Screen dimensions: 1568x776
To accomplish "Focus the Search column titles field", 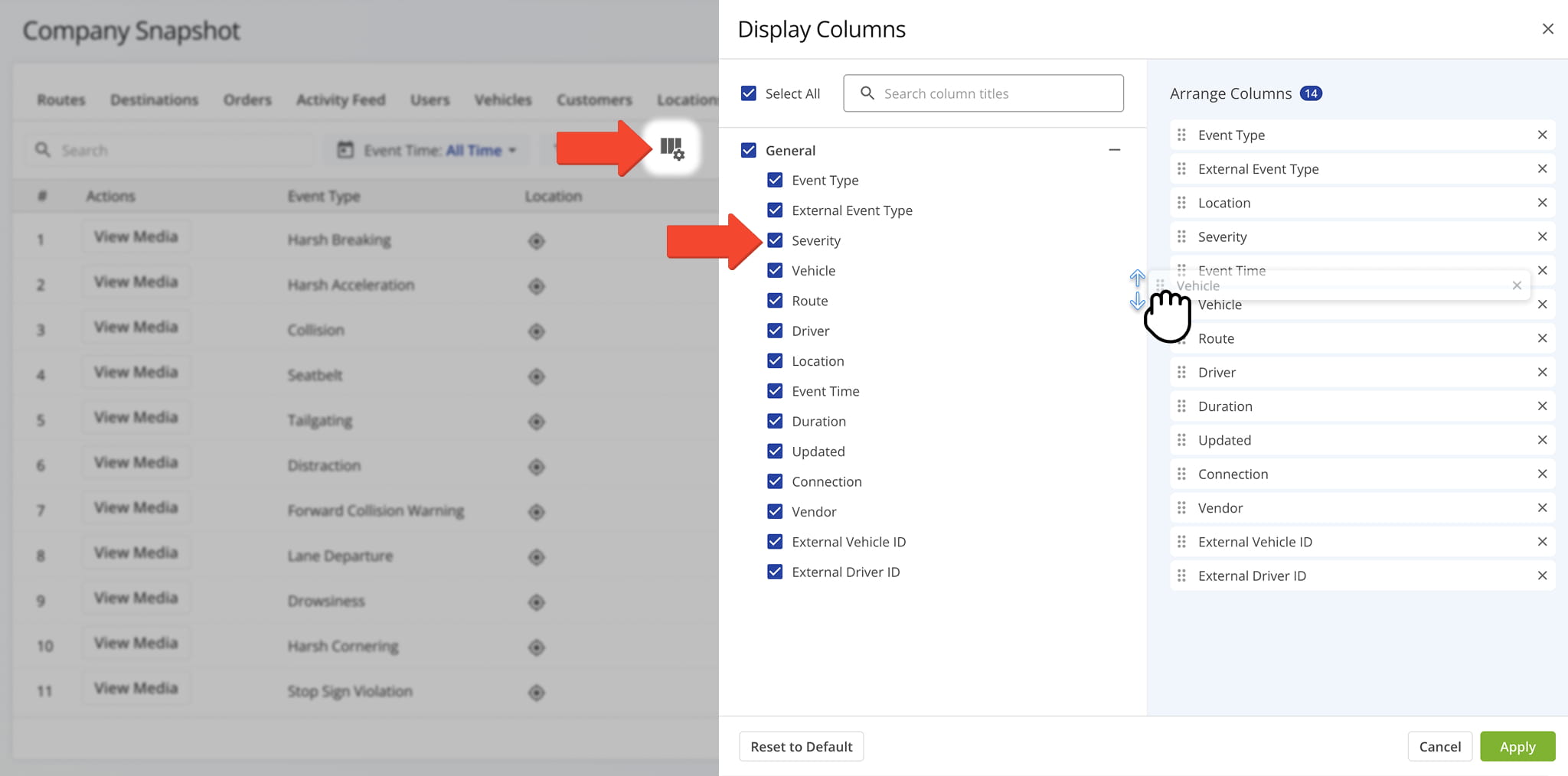I will coord(983,93).
